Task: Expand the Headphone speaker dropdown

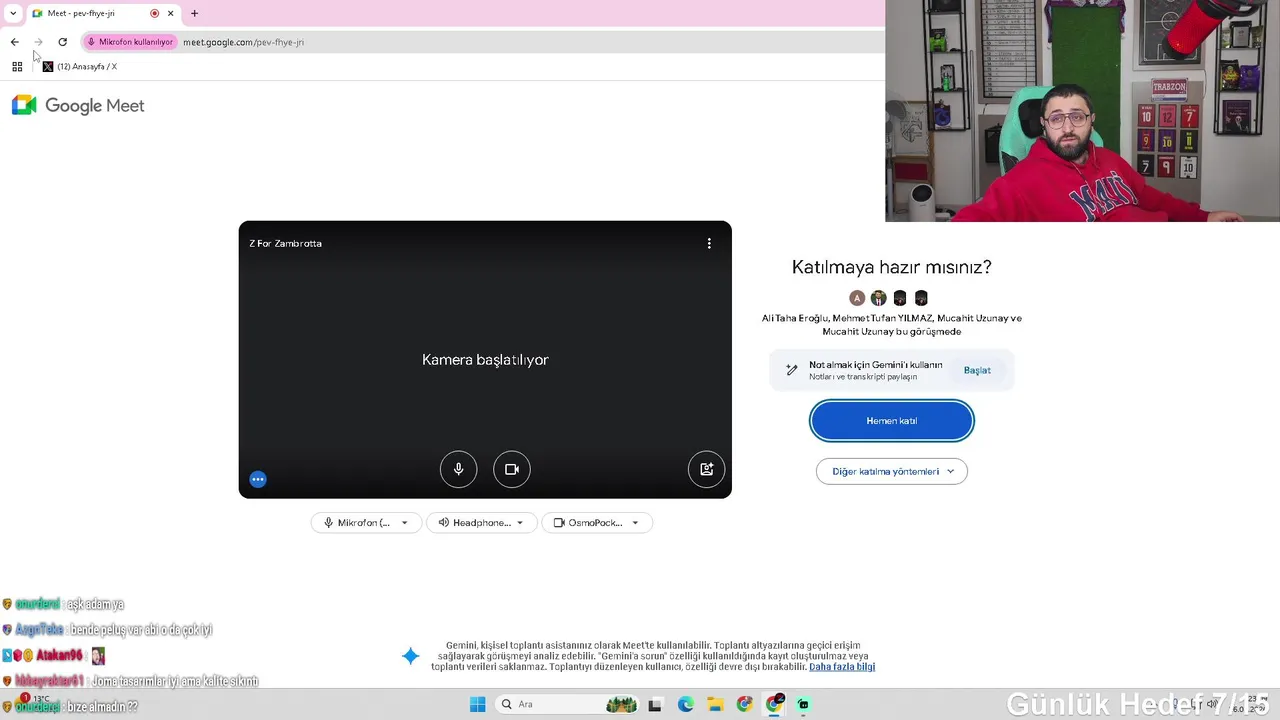Action: (x=482, y=523)
